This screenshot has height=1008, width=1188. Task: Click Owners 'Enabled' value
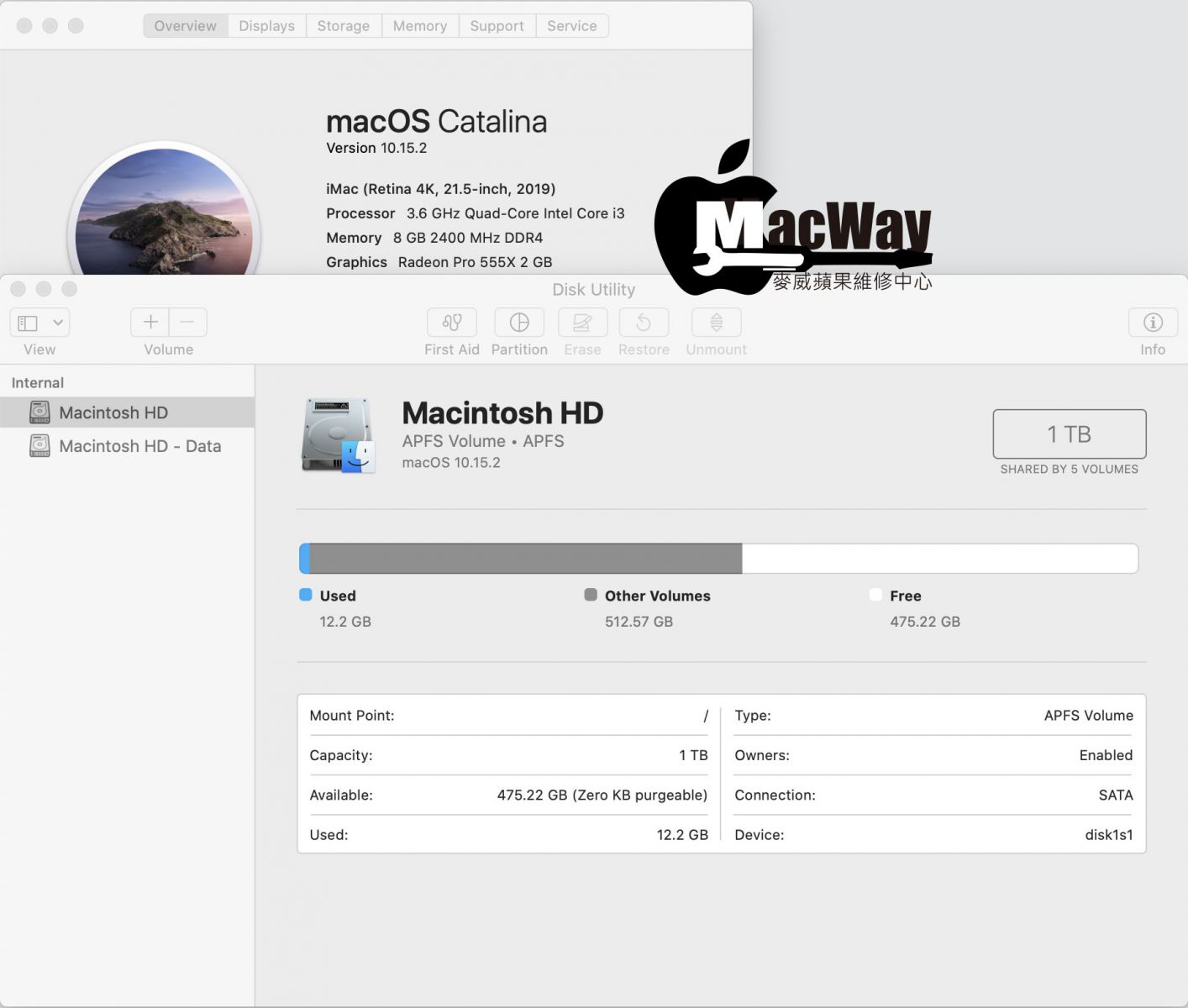[x=1107, y=755]
